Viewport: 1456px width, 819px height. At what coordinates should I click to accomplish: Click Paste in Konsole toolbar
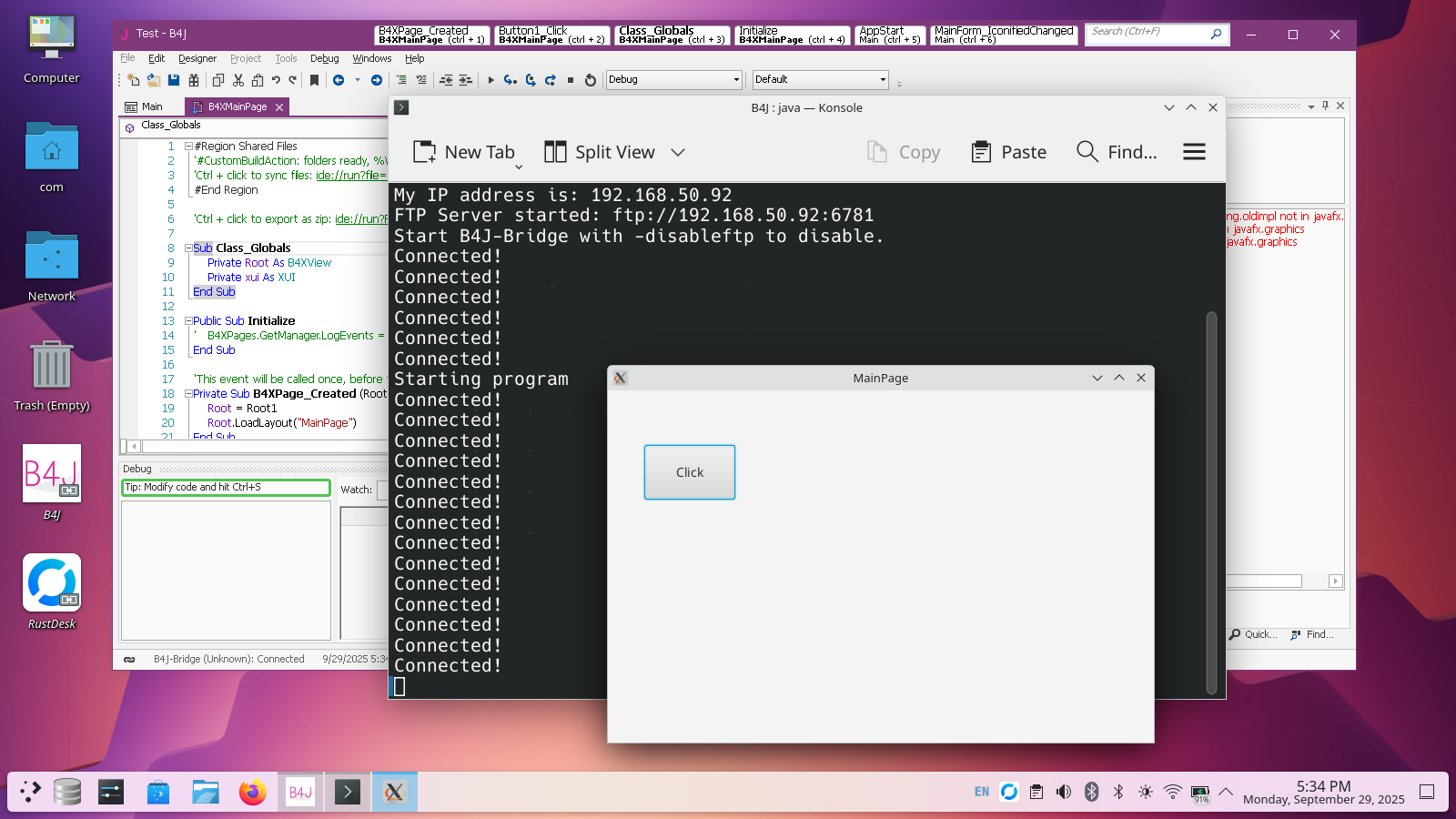point(1008,152)
